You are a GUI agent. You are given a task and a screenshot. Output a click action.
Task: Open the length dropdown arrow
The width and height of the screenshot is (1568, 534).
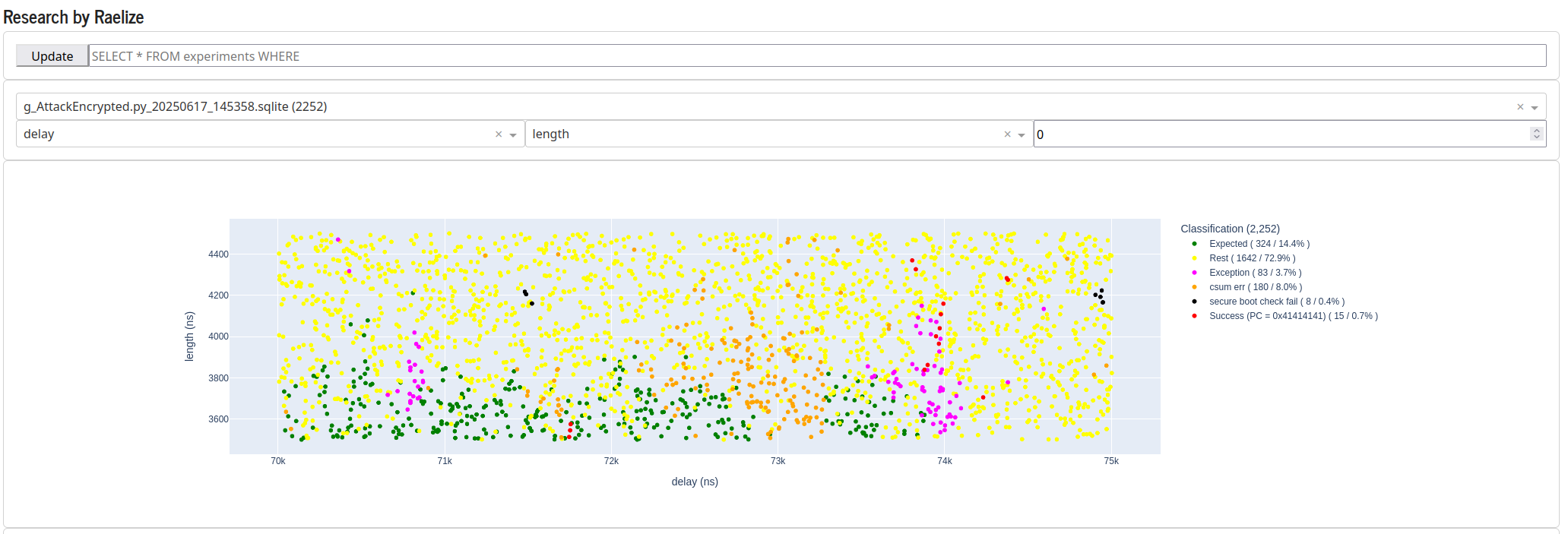click(x=1022, y=134)
